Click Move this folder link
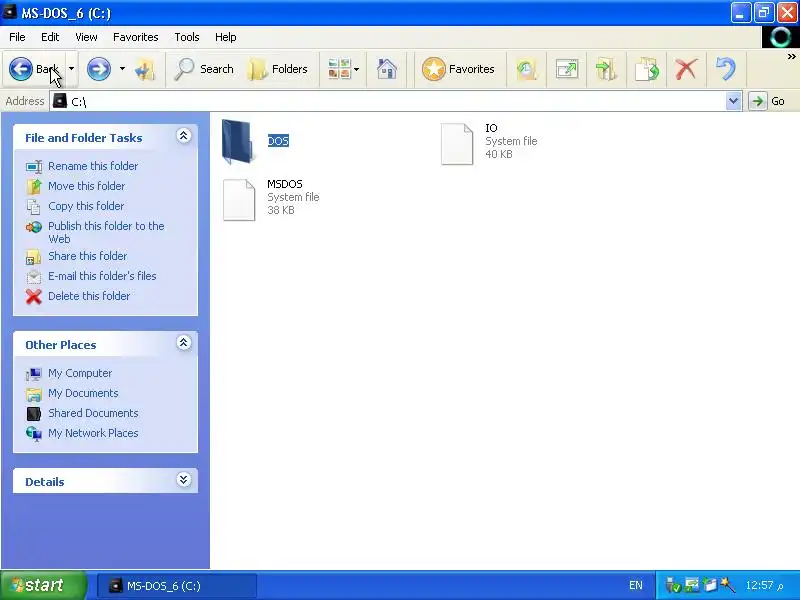 [86, 186]
